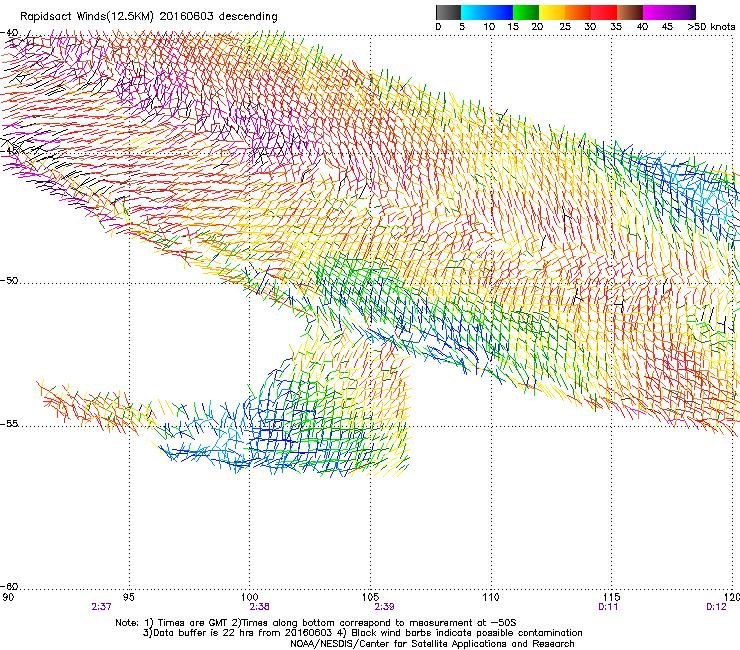Image resolution: width=740 pixels, height=650 pixels.
Task: Click the '35' label under the color scale
Action: (616, 27)
